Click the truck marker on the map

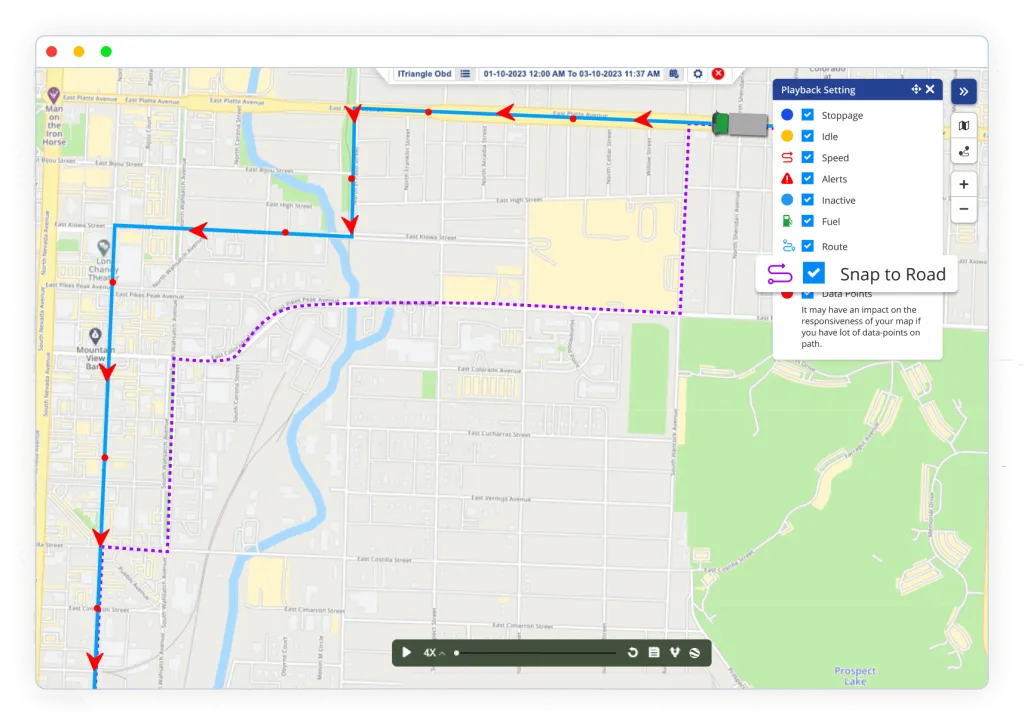click(738, 124)
